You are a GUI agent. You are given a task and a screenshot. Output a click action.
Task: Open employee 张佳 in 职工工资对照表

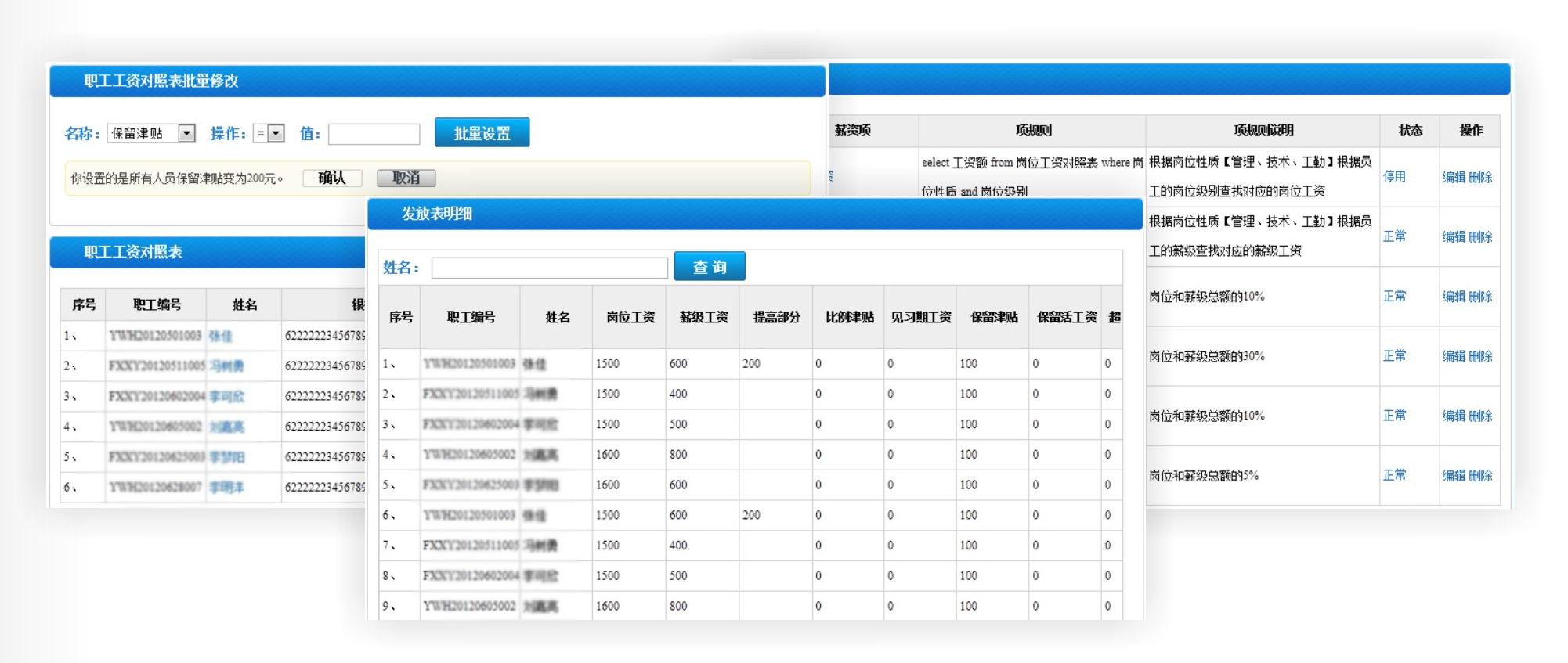221,336
